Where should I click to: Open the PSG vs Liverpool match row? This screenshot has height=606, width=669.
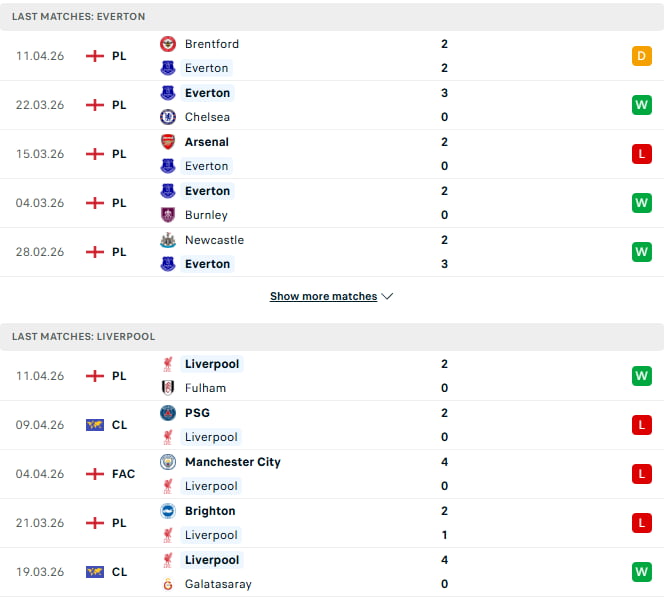pyautogui.click(x=330, y=425)
